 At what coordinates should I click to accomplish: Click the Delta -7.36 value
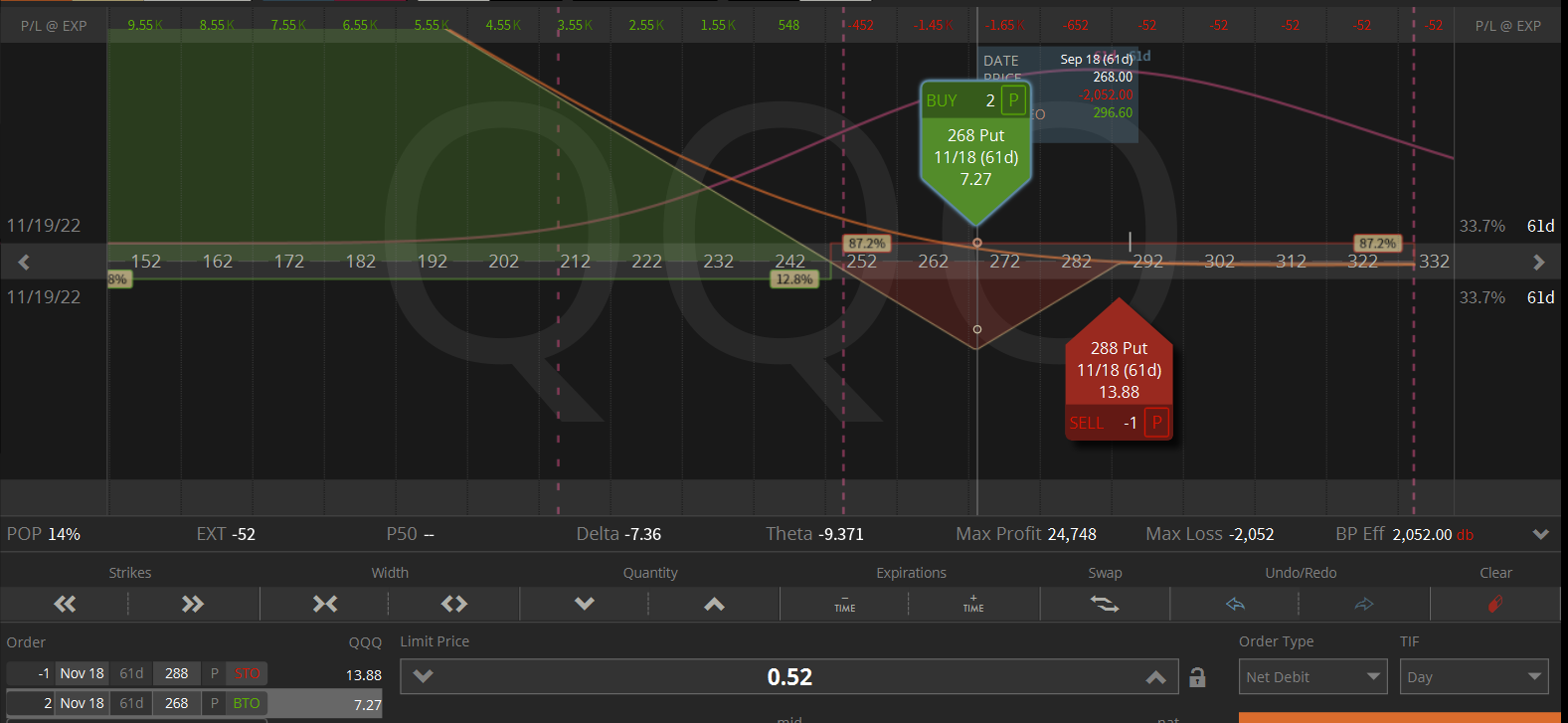(643, 534)
